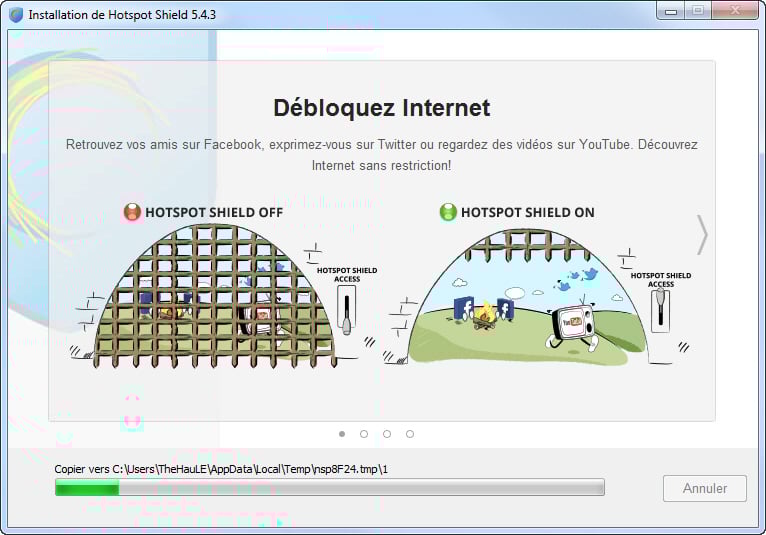This screenshot has height=535, width=766.
Task: Click the "Débloquez Internet" heading
Action: click(382, 108)
